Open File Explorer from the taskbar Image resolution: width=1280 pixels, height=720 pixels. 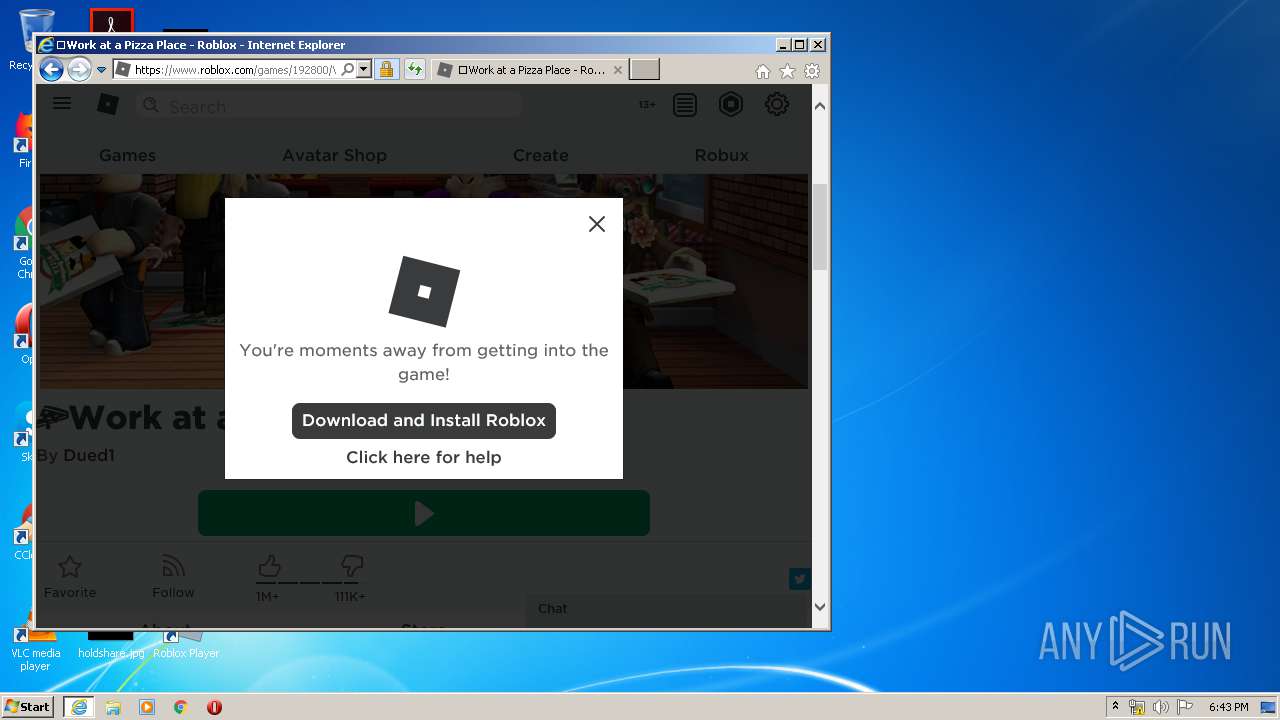113,707
